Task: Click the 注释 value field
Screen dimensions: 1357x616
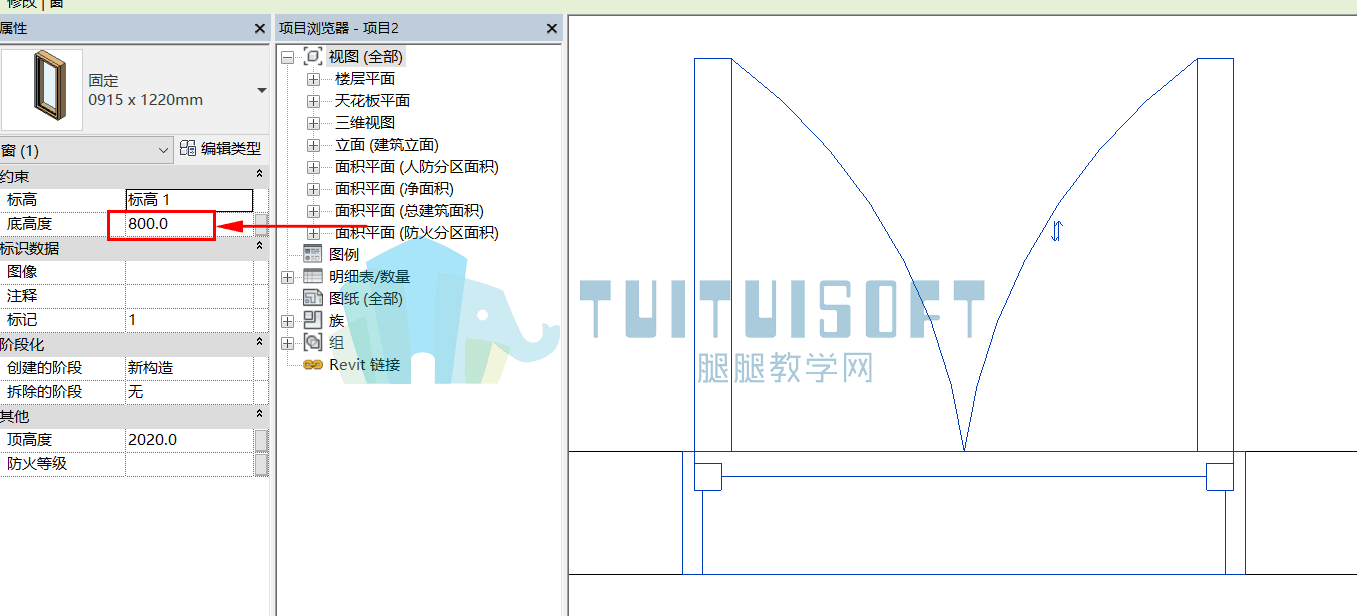Action: (189, 296)
